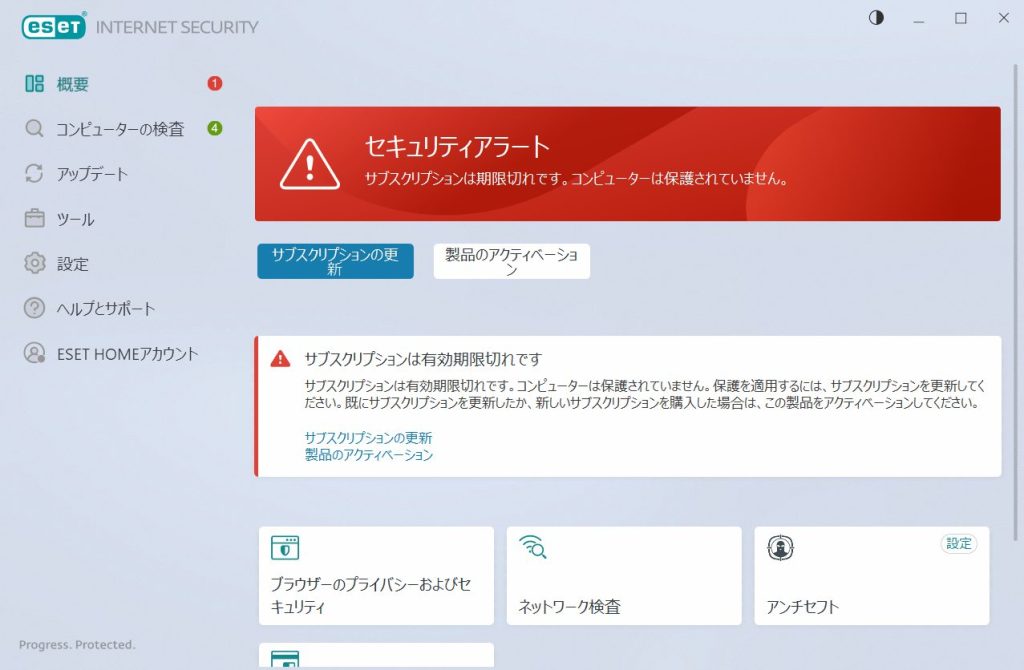Click the サブスクリプションは有効期限切れです heading
This screenshot has width=1024, height=670.
(423, 359)
